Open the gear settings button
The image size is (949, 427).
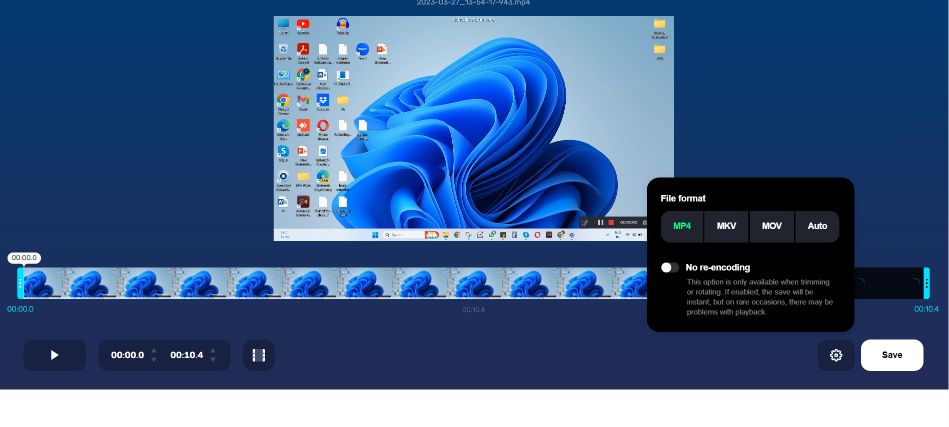click(x=836, y=355)
